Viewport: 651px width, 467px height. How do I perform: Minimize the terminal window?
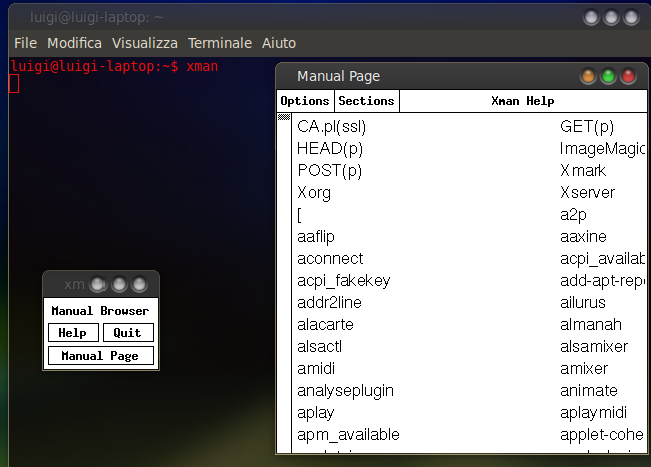click(591, 17)
